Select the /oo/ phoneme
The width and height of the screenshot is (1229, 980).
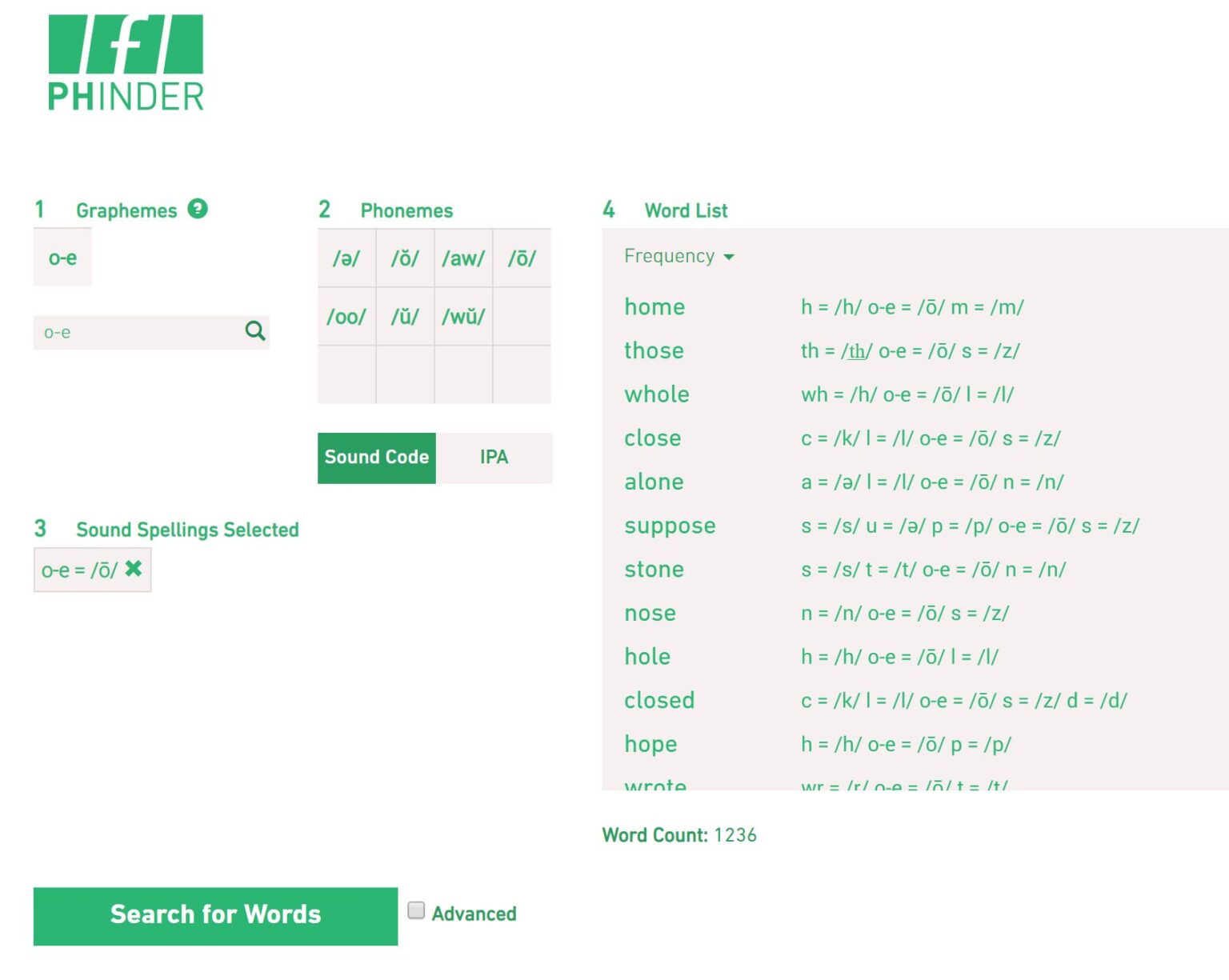[346, 317]
